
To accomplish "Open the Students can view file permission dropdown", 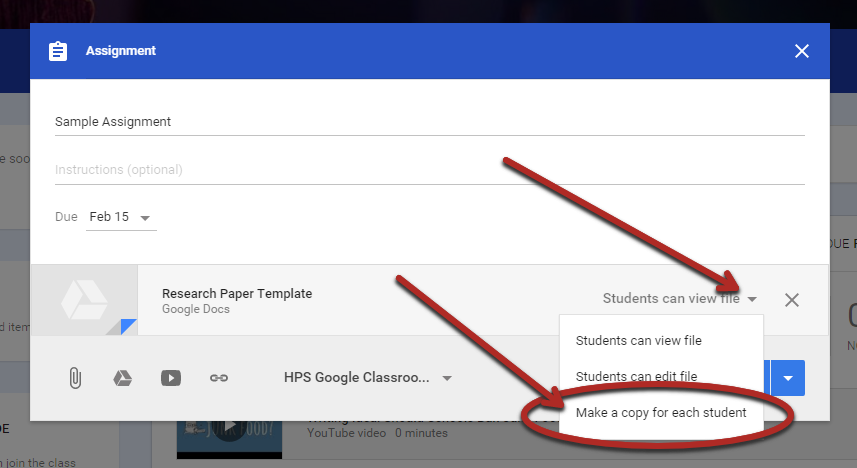I will pos(679,299).
